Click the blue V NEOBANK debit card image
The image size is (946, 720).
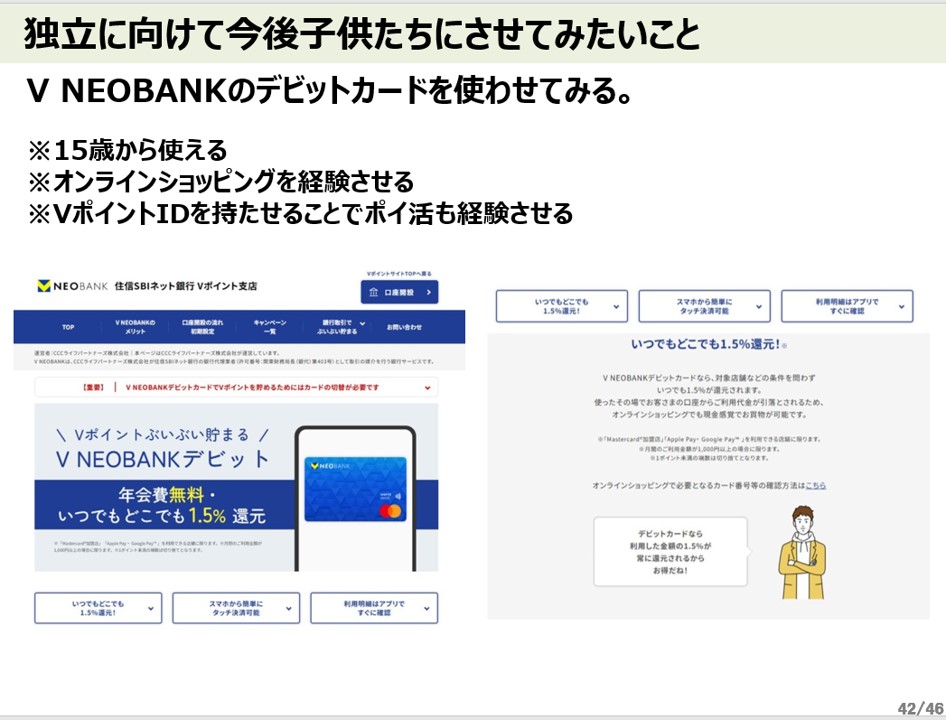pos(355,489)
